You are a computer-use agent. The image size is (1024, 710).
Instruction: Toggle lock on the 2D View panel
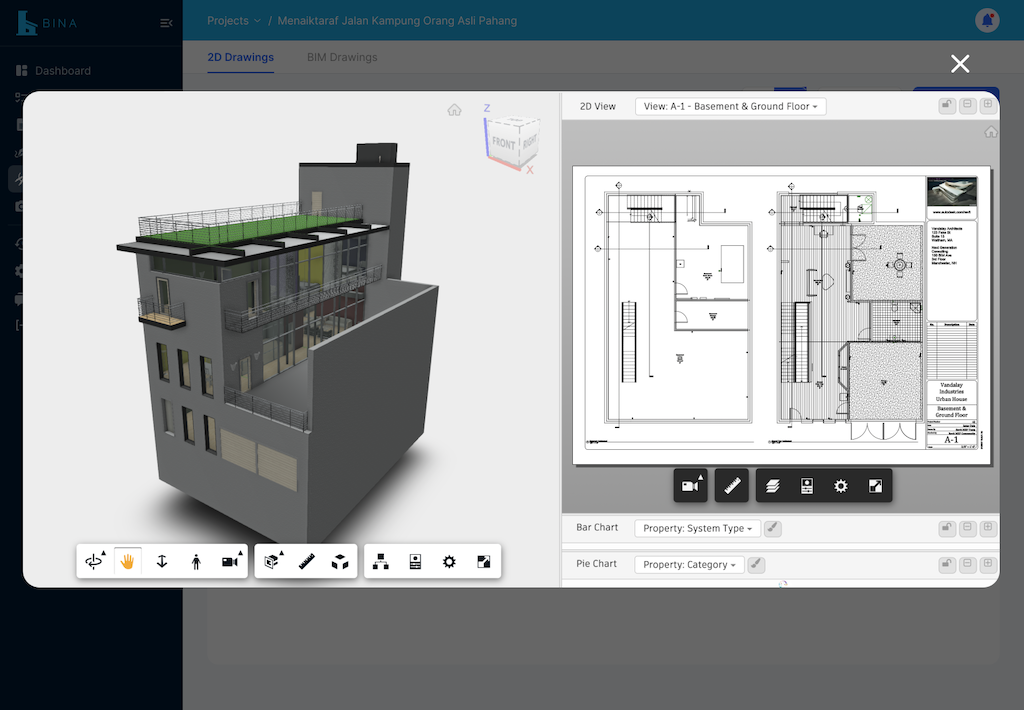point(946,106)
